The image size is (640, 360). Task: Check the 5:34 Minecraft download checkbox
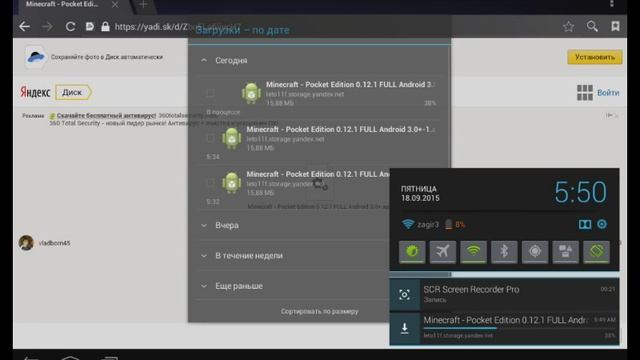pyautogui.click(x=210, y=138)
